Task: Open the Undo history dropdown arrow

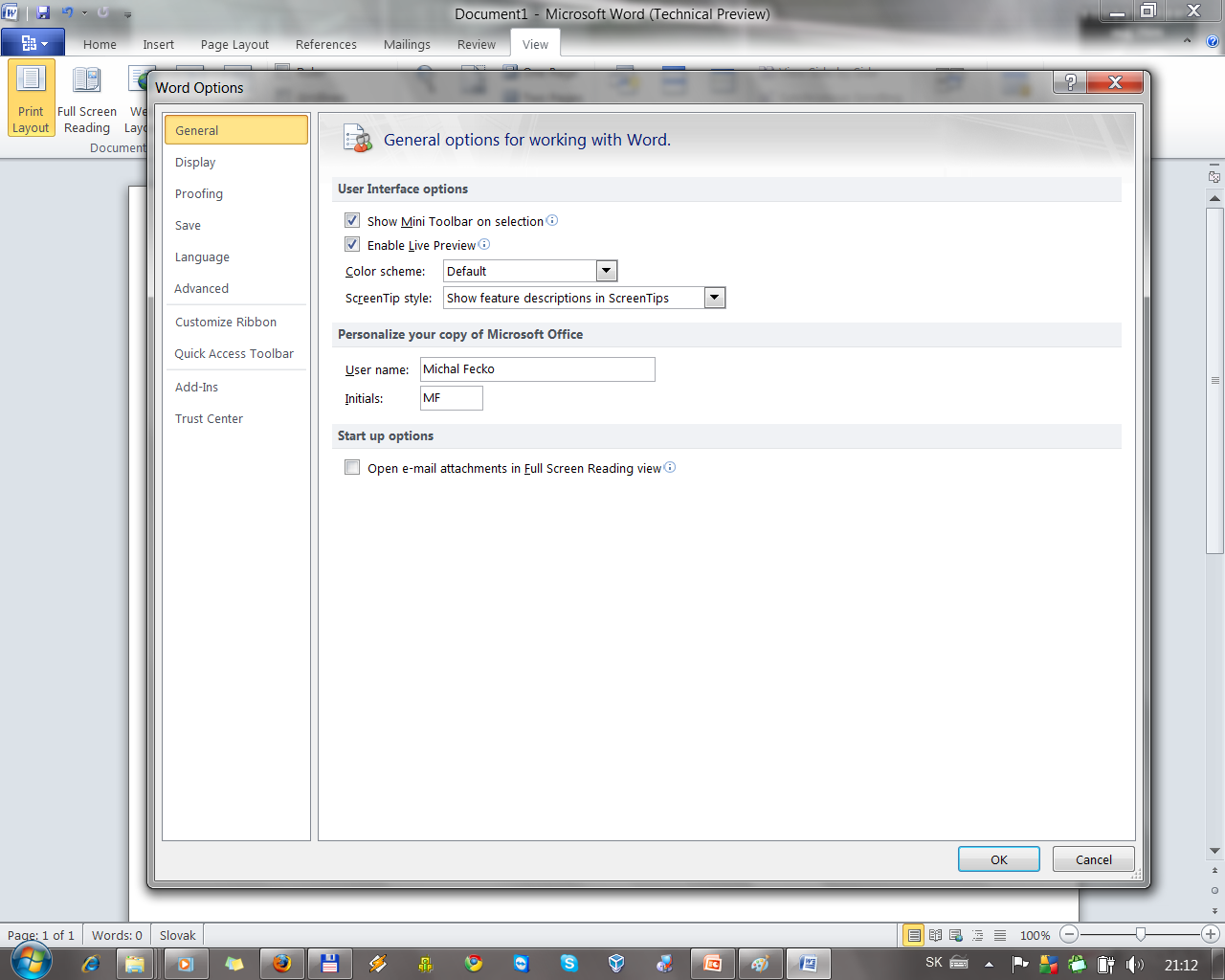Action: (x=84, y=13)
